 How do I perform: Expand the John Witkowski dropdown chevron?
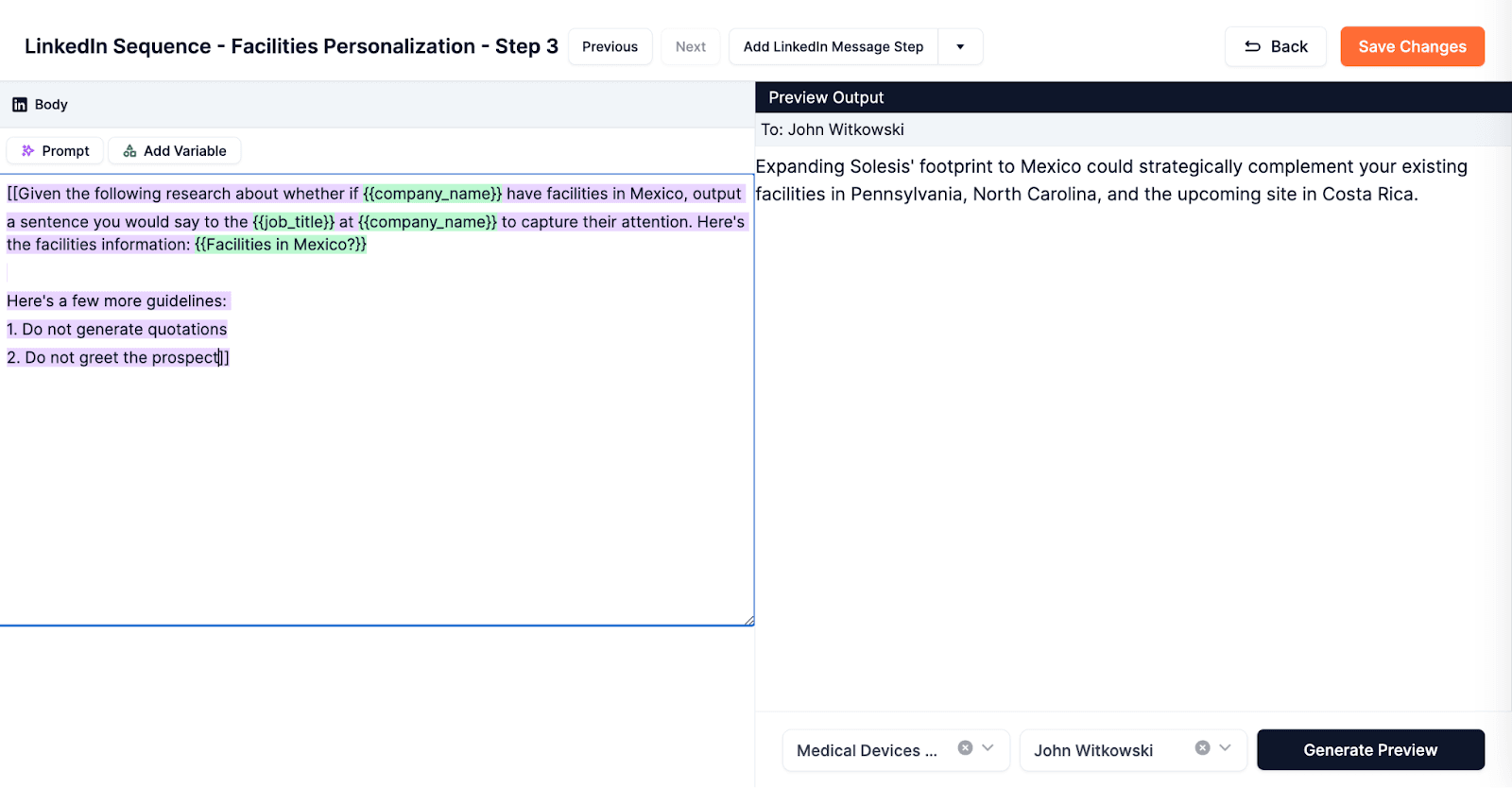click(1226, 748)
